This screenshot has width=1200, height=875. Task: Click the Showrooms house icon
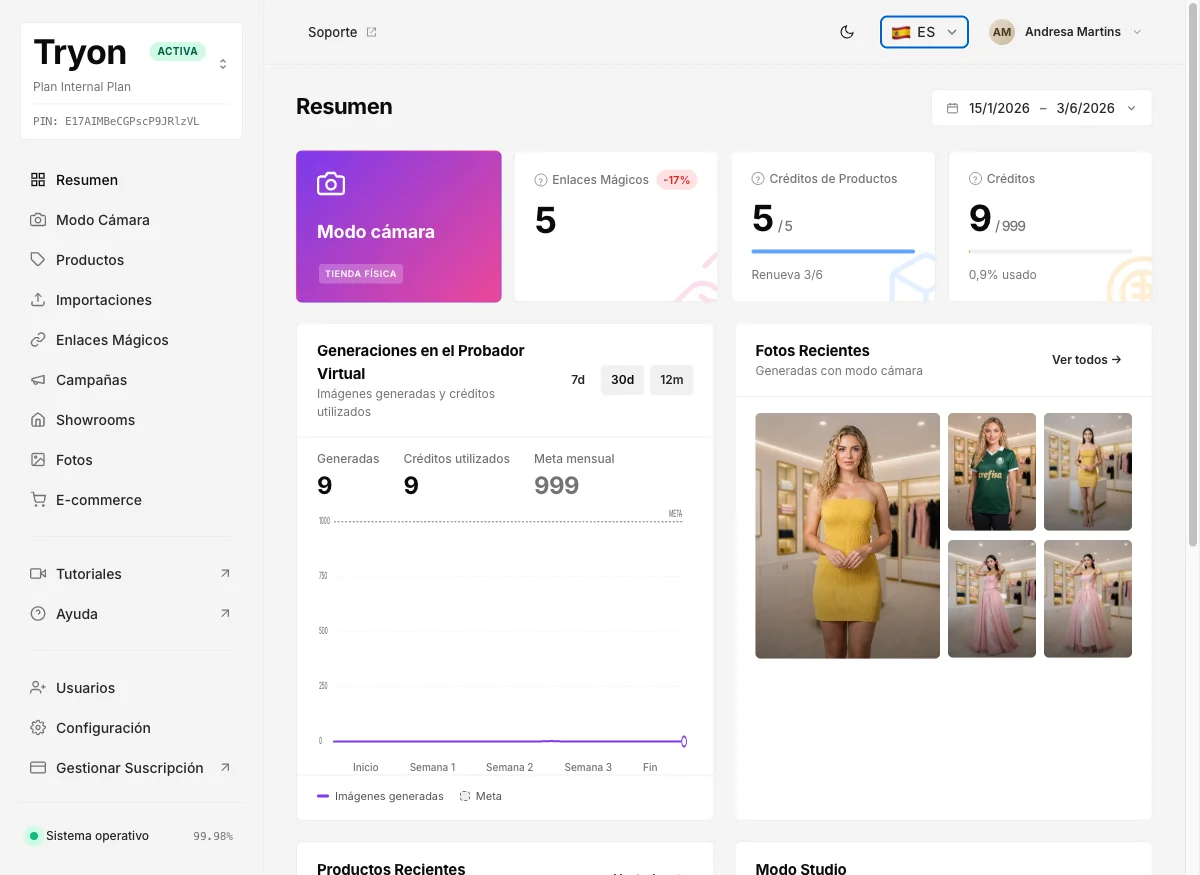38,420
